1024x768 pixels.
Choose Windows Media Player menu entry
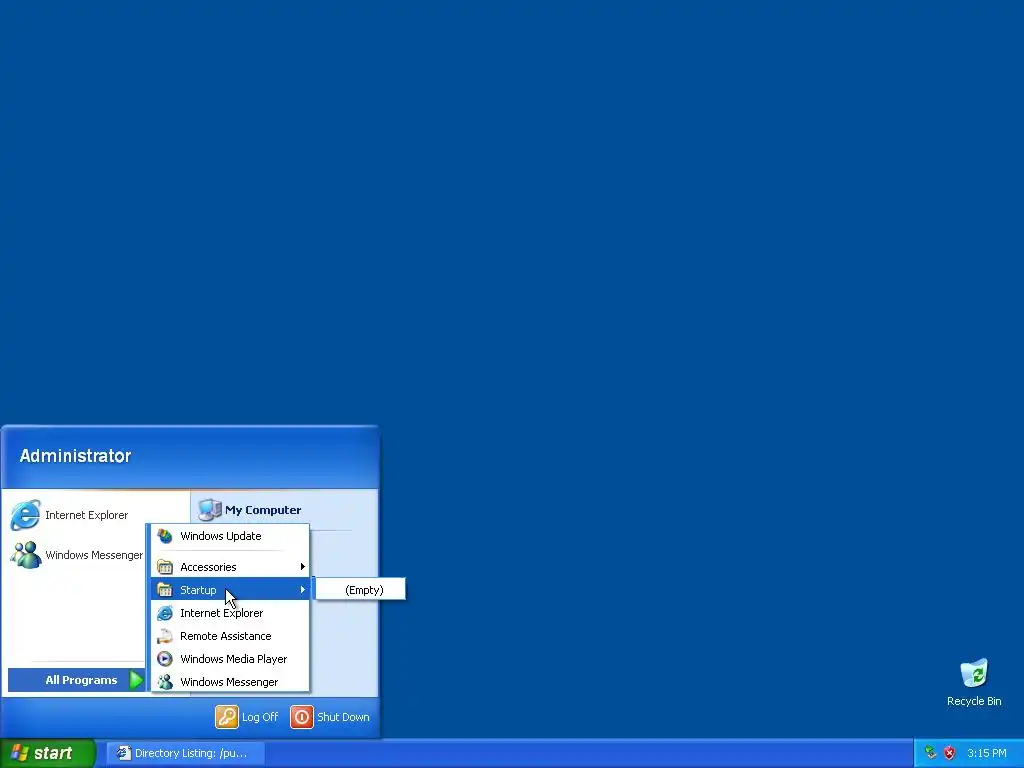tap(230, 659)
